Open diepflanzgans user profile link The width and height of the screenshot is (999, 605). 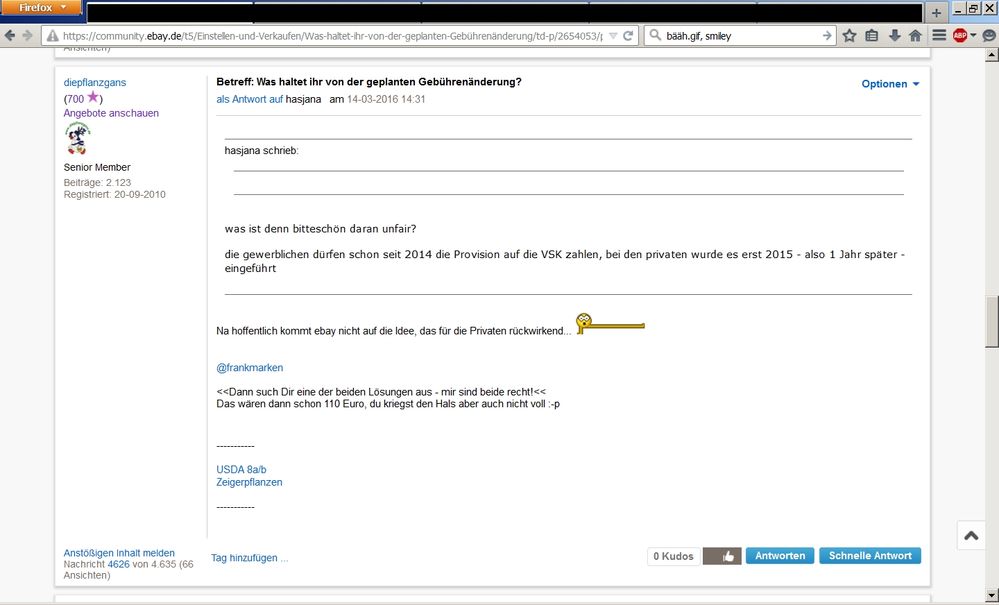click(95, 83)
